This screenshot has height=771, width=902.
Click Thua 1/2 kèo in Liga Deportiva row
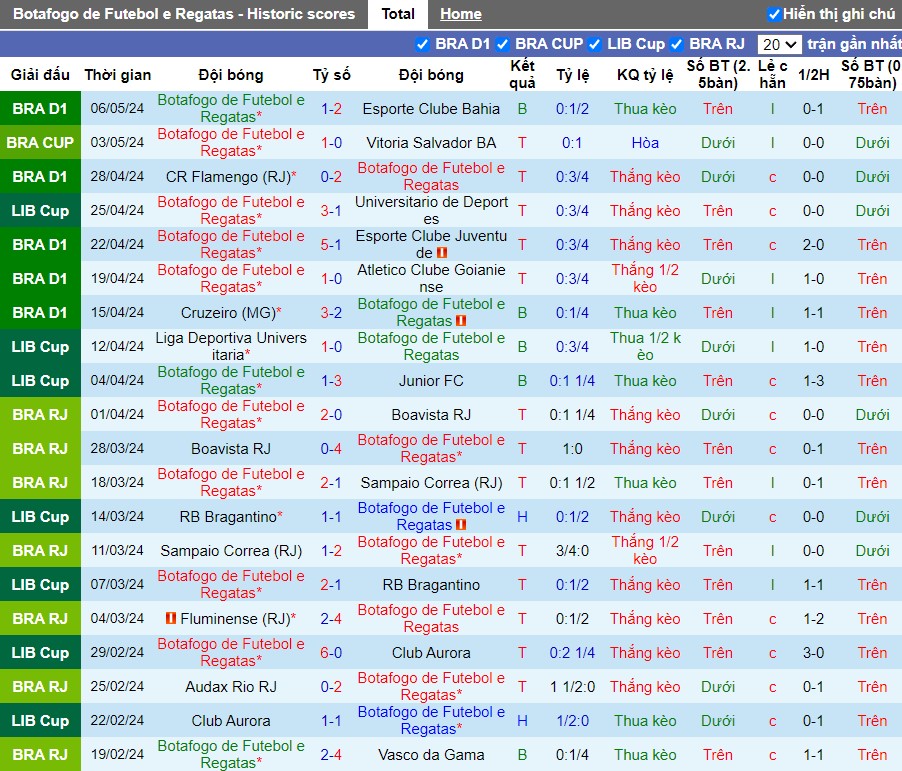[645, 346]
